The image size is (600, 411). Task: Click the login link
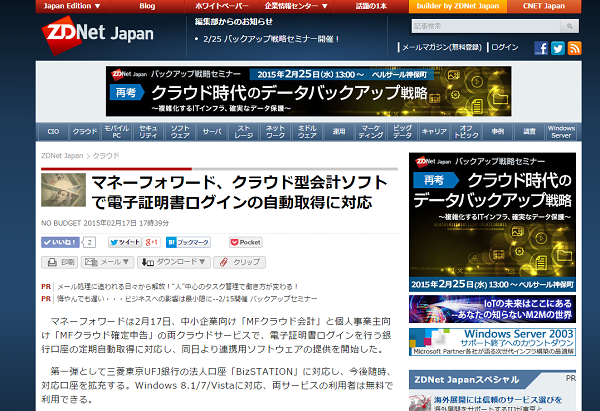(505, 47)
